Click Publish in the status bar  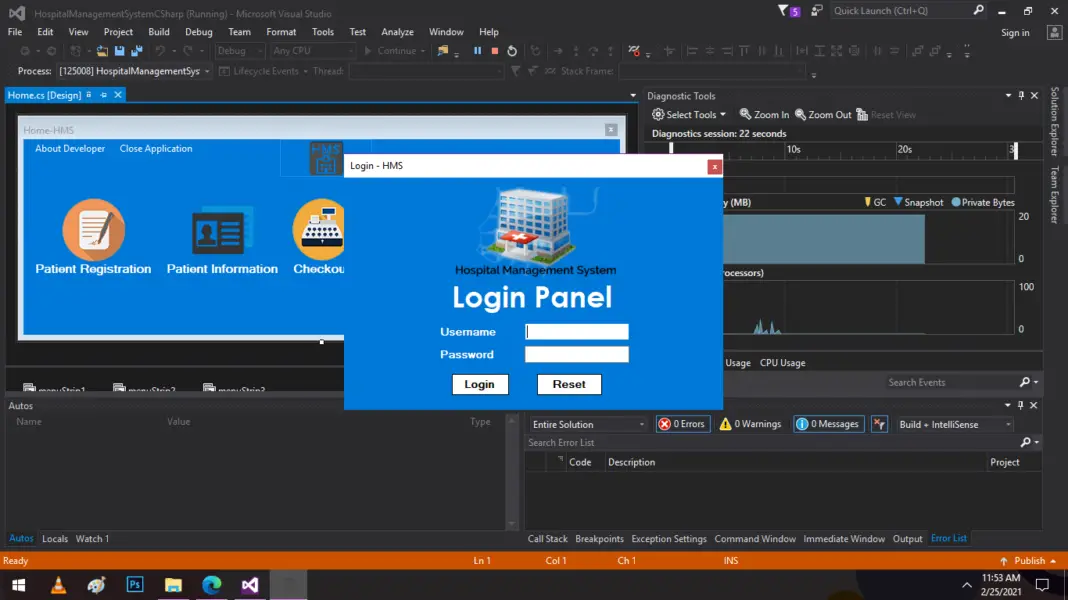pyautogui.click(x=1029, y=561)
